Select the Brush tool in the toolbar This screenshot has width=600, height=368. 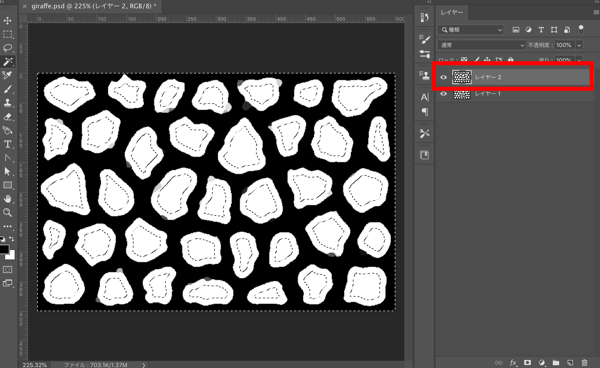coord(8,89)
